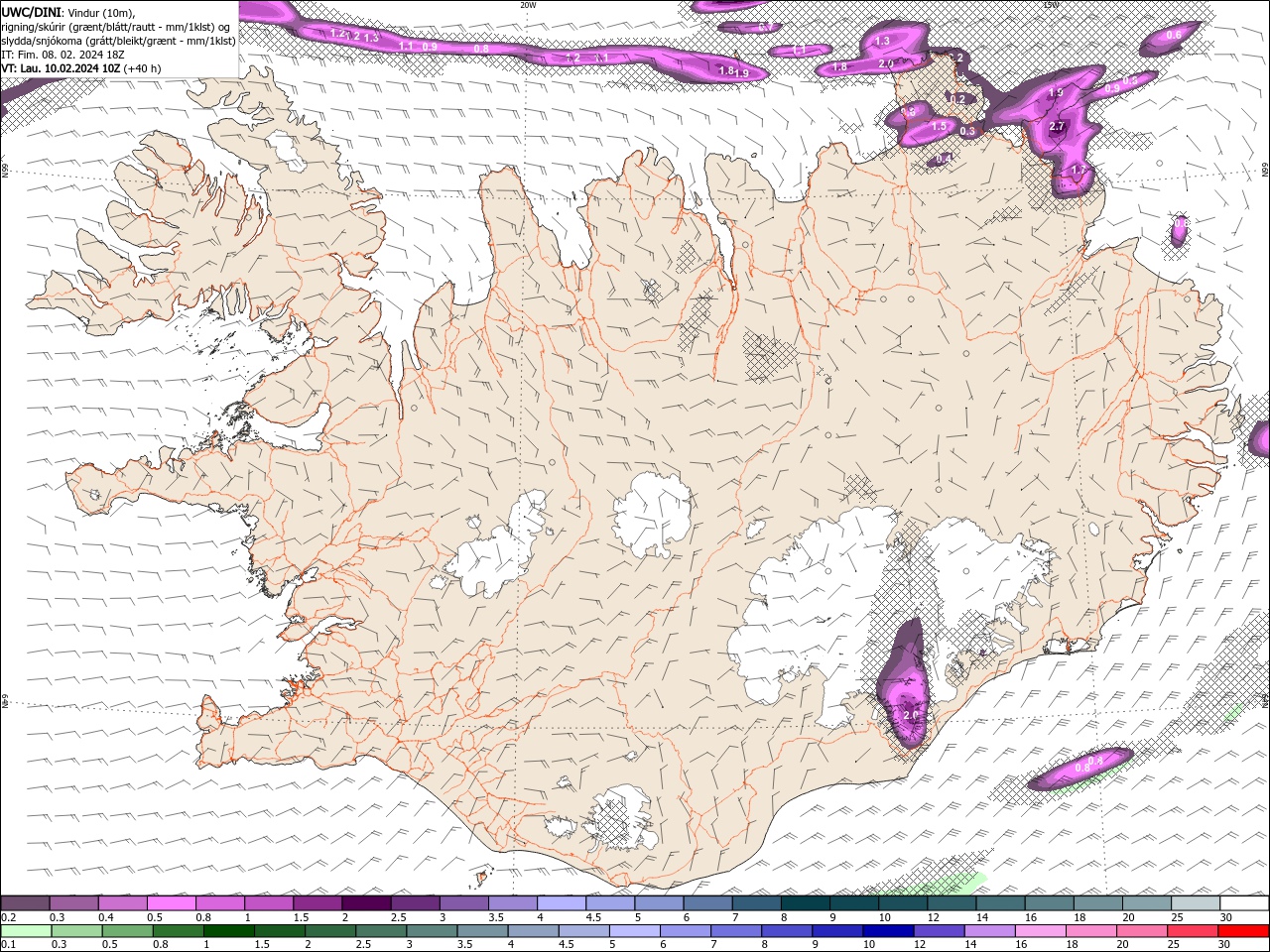Click the lower legend swatch starting at 25
Image resolution: width=1270 pixels, height=952 pixels.
pyautogui.click(x=1193, y=931)
